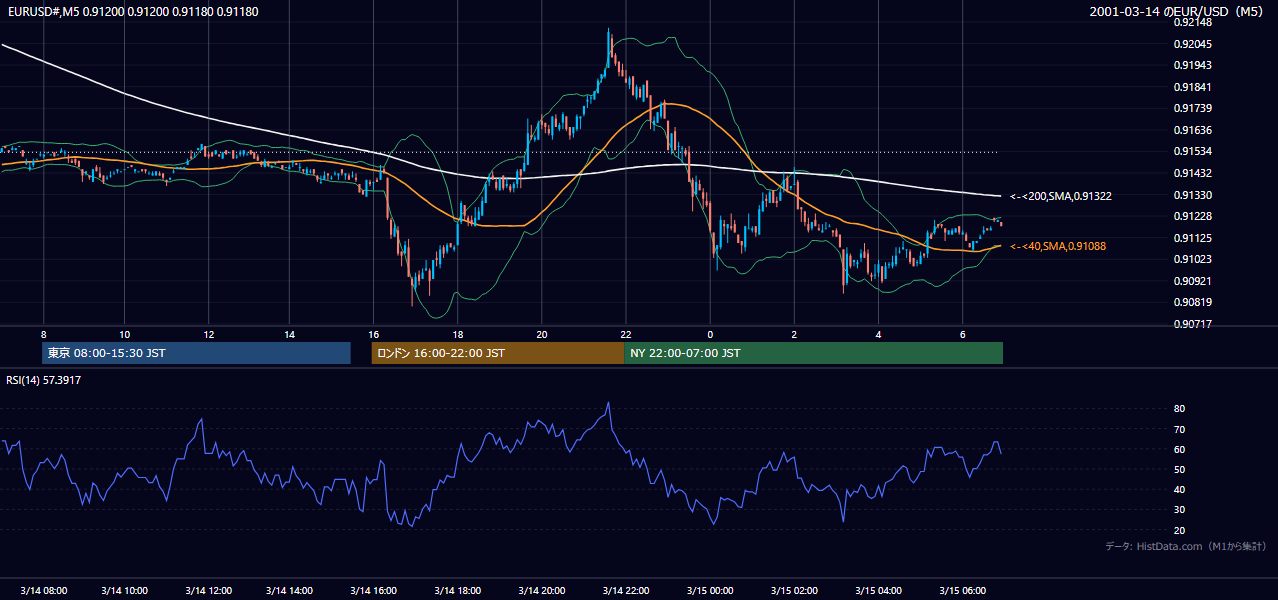
Task: Click hour label 0 under price chart
Action: [x=710, y=334]
